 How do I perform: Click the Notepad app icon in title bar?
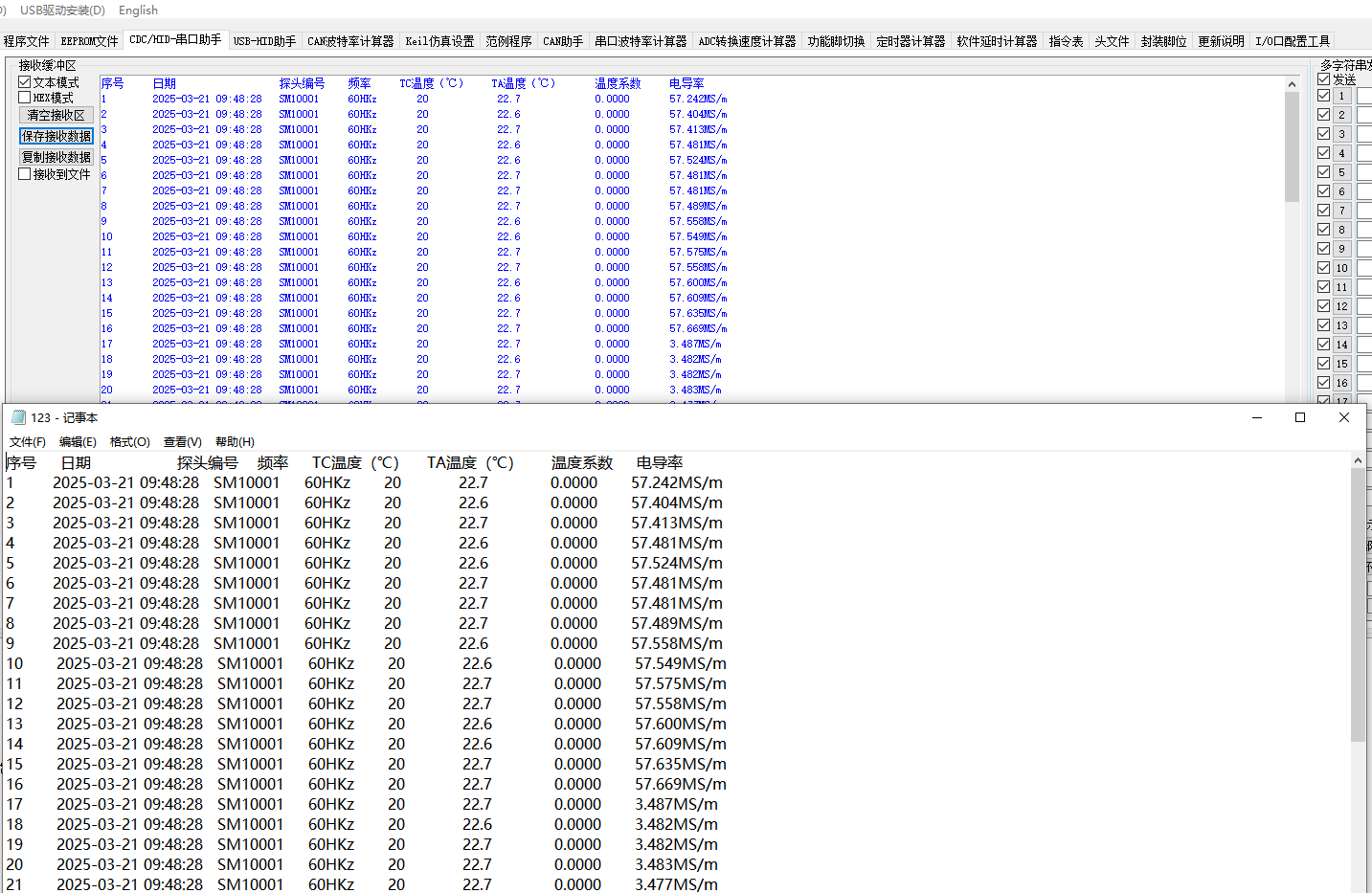[x=18, y=417]
